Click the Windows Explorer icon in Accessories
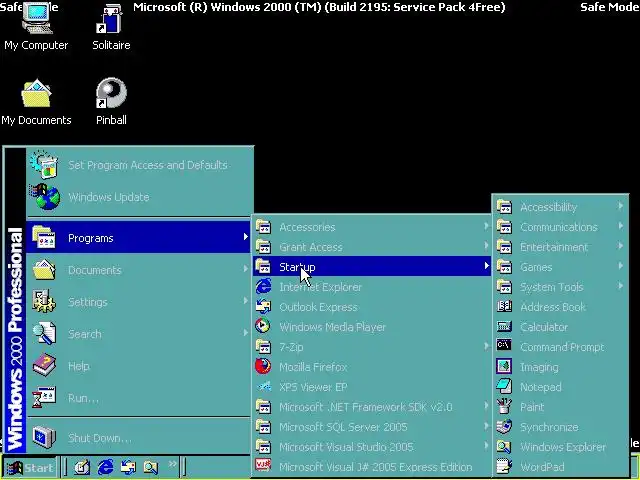Image resolution: width=640 pixels, height=480 pixels. click(x=504, y=446)
